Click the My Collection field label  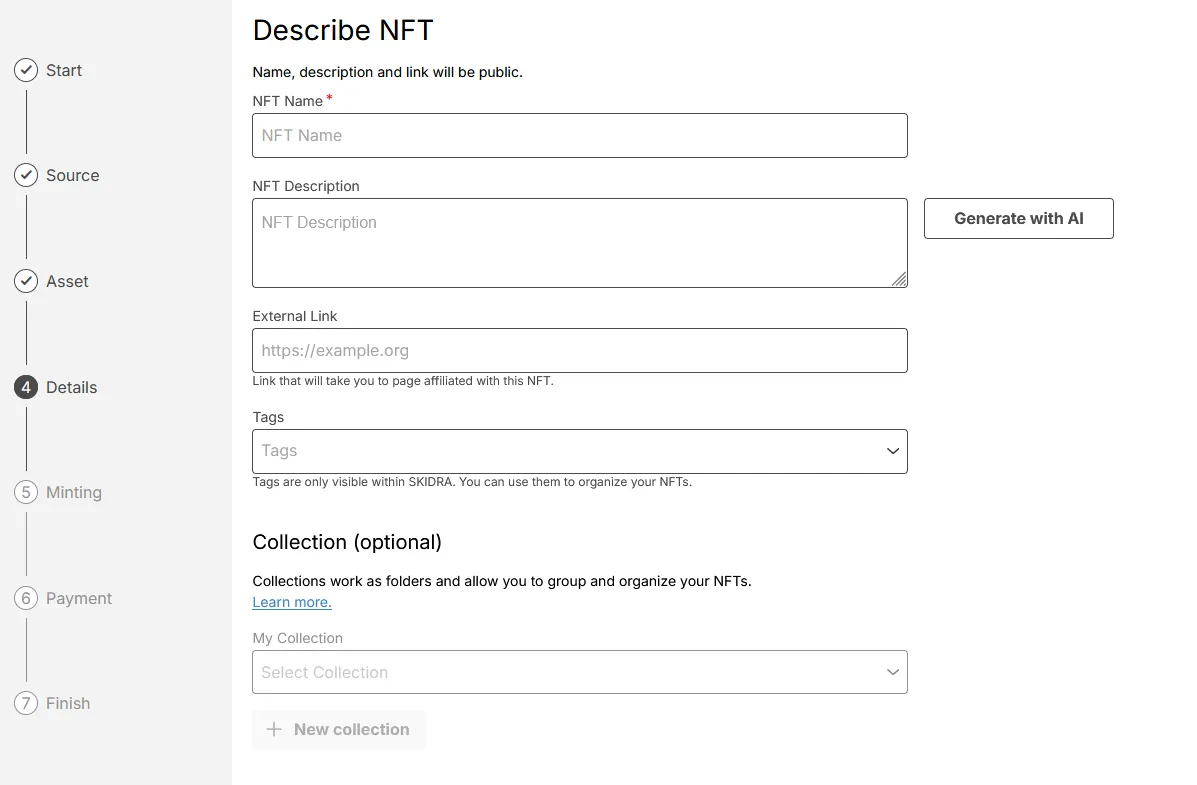(x=298, y=638)
